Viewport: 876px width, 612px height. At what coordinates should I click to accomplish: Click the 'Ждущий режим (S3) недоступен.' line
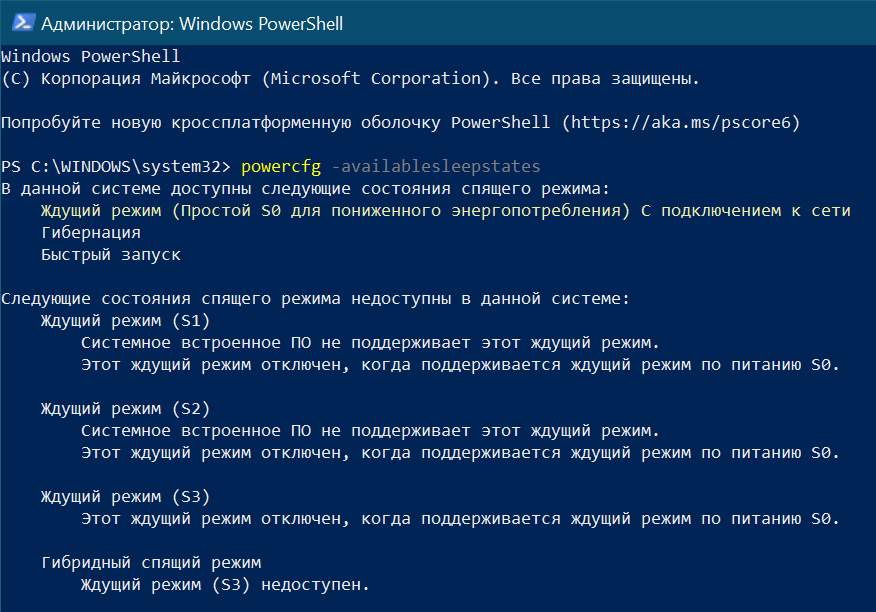coord(225,584)
